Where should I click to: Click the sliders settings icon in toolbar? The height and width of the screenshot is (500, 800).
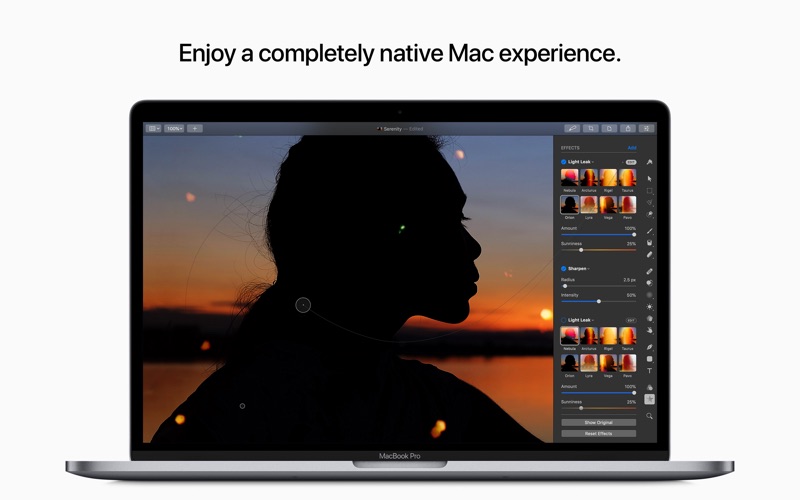pos(646,129)
